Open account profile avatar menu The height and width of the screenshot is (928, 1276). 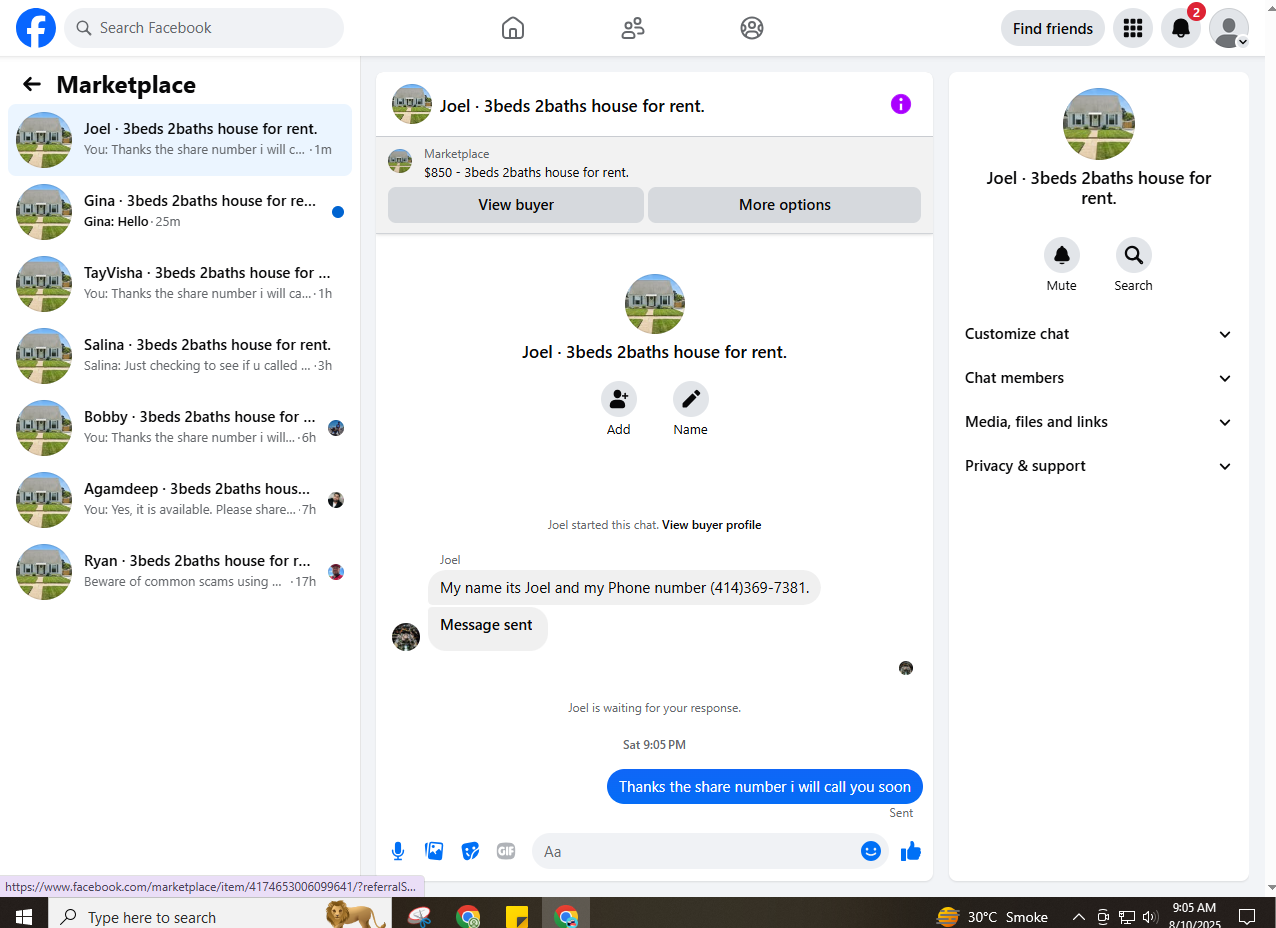pos(1229,28)
